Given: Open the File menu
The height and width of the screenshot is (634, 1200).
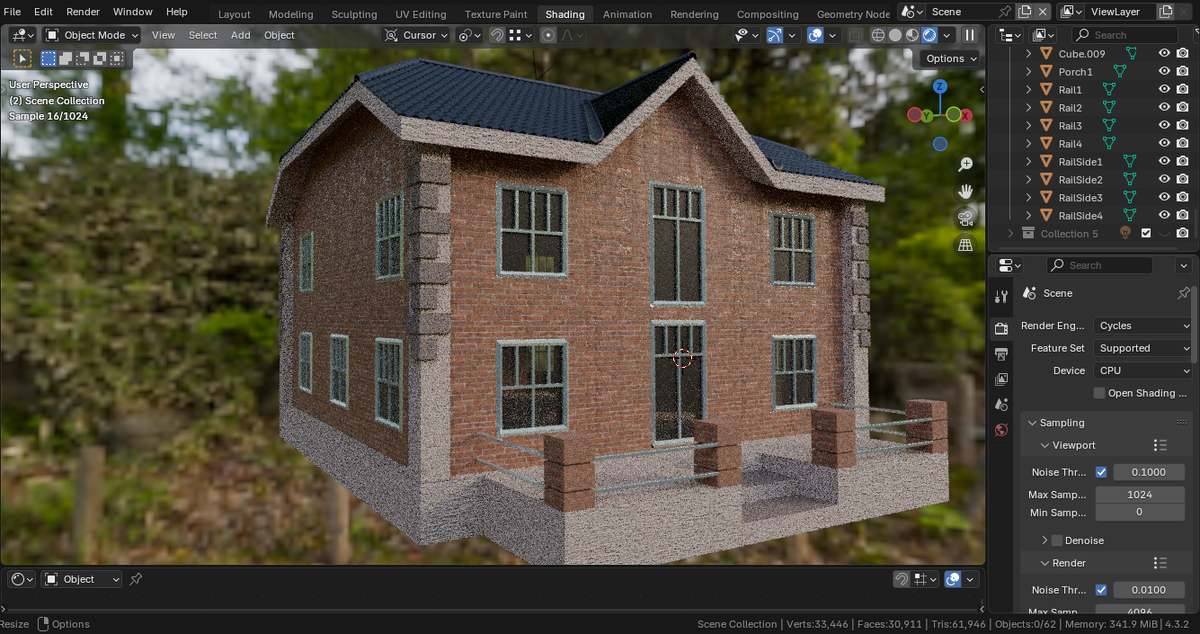Looking at the screenshot, I should click(13, 12).
